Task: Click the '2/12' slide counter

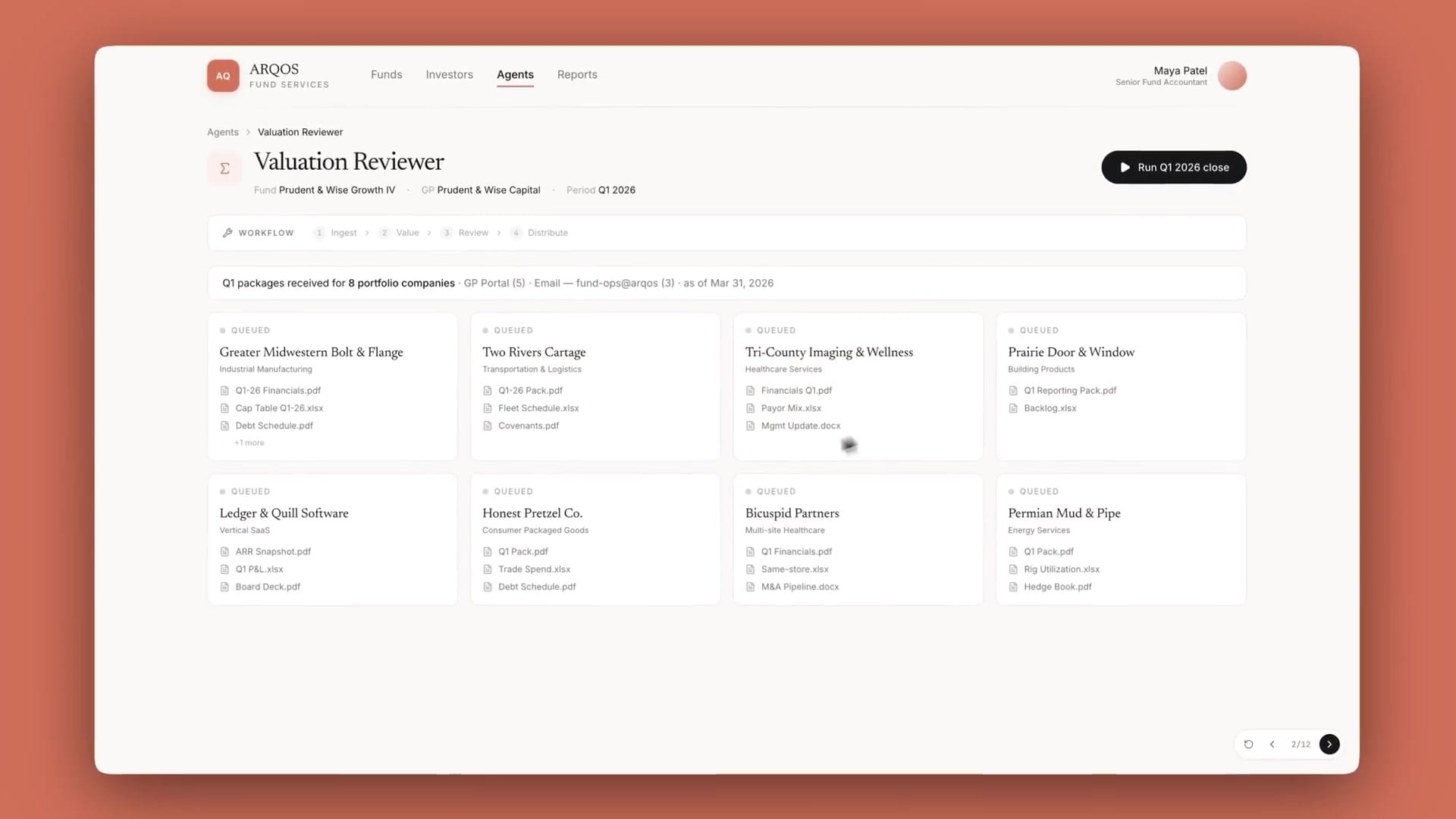Action: tap(1301, 744)
